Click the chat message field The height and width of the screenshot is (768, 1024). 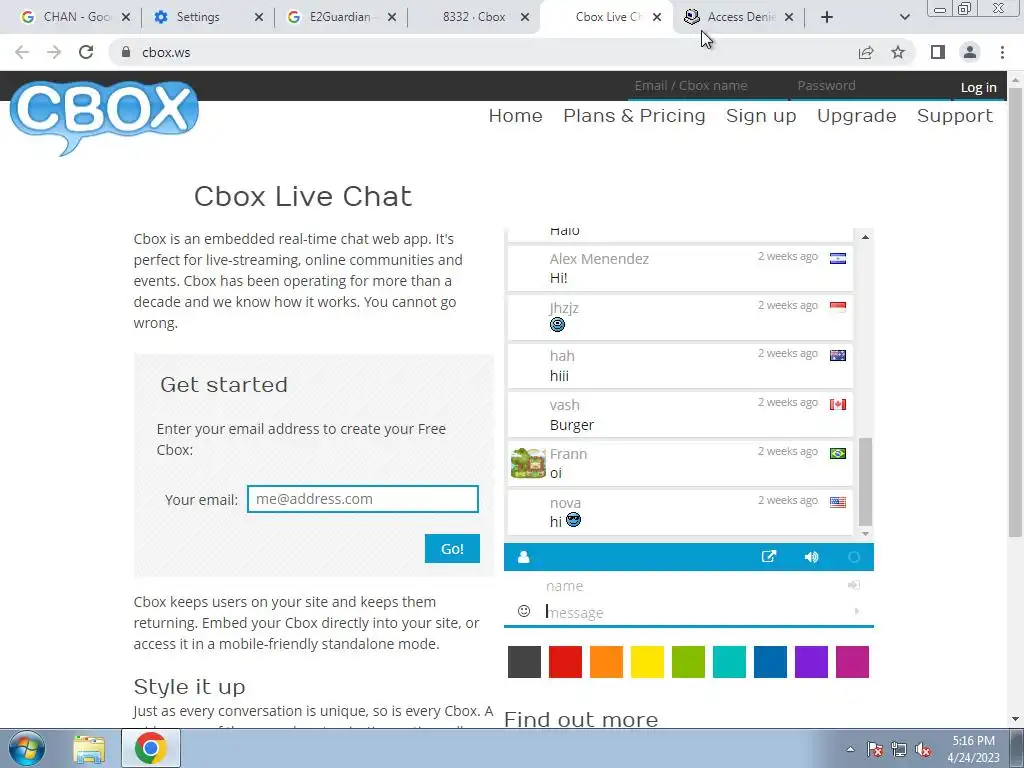(x=696, y=613)
